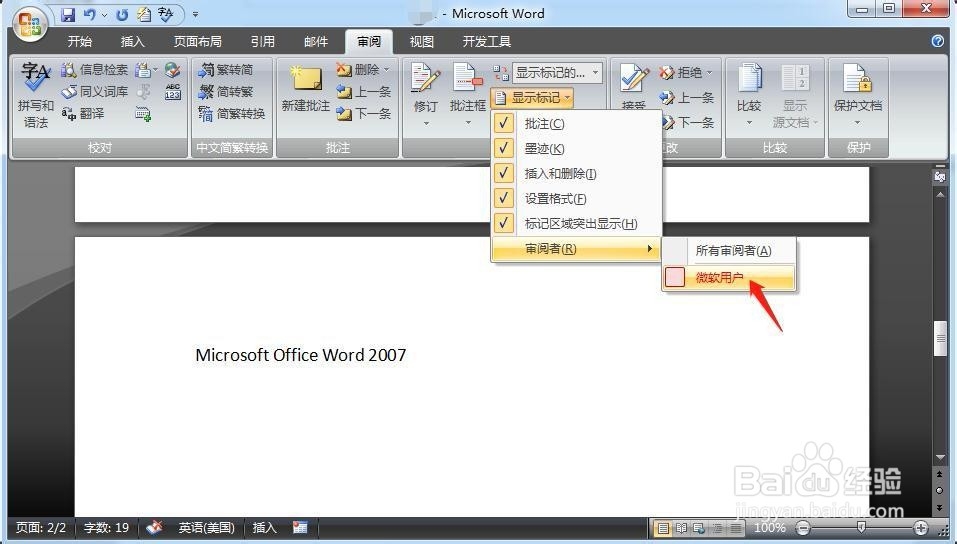957x544 pixels.
Task: Open the 视图 tab
Action: pyautogui.click(x=422, y=42)
